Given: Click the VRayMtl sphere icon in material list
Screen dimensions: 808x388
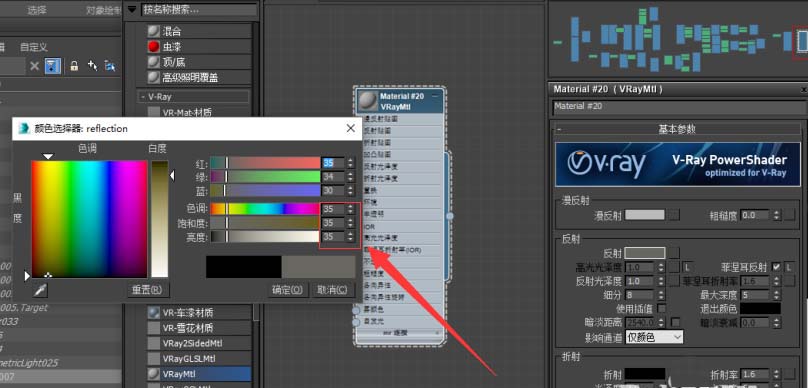Looking at the screenshot, I should pos(154,374).
